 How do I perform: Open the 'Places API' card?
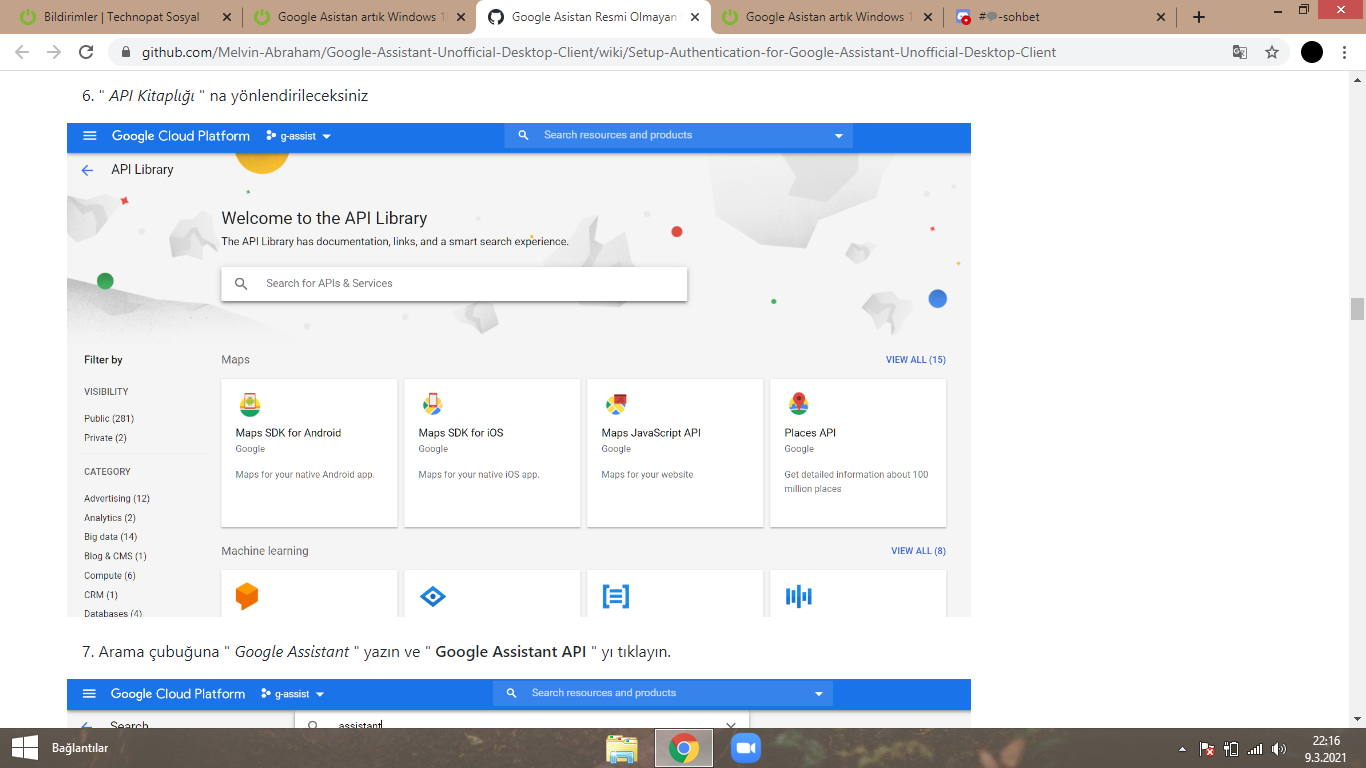click(x=858, y=453)
